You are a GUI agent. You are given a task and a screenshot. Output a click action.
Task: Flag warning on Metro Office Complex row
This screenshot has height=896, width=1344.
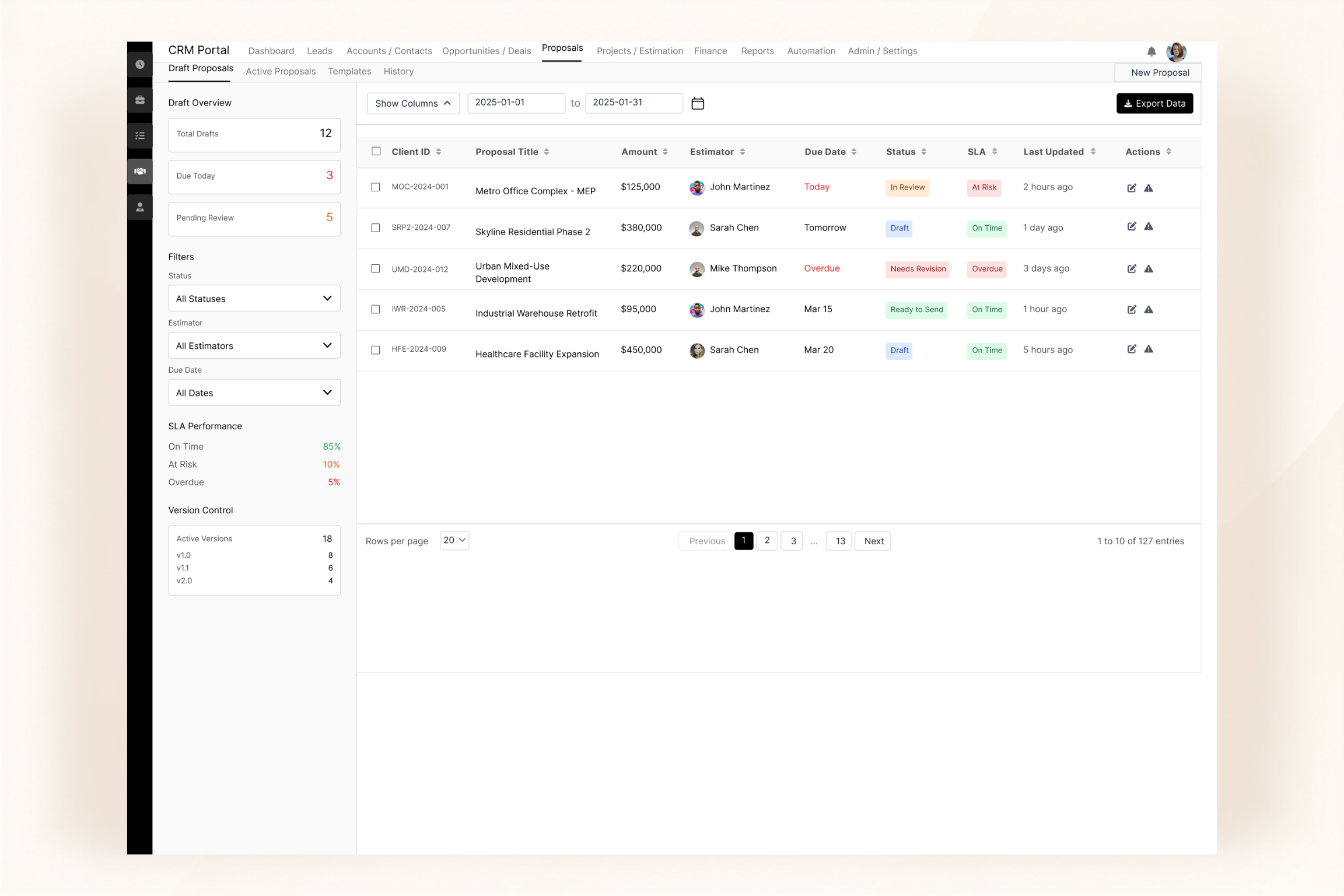click(1148, 188)
